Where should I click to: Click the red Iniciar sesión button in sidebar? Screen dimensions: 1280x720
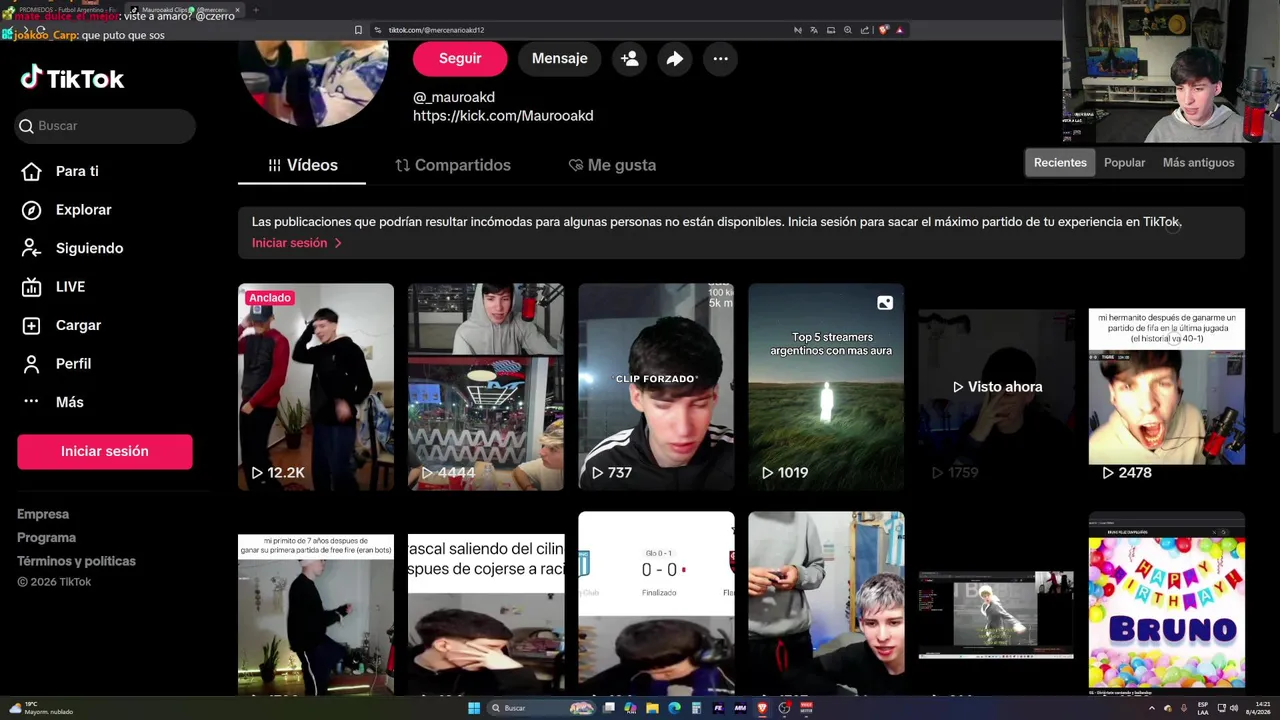105,451
